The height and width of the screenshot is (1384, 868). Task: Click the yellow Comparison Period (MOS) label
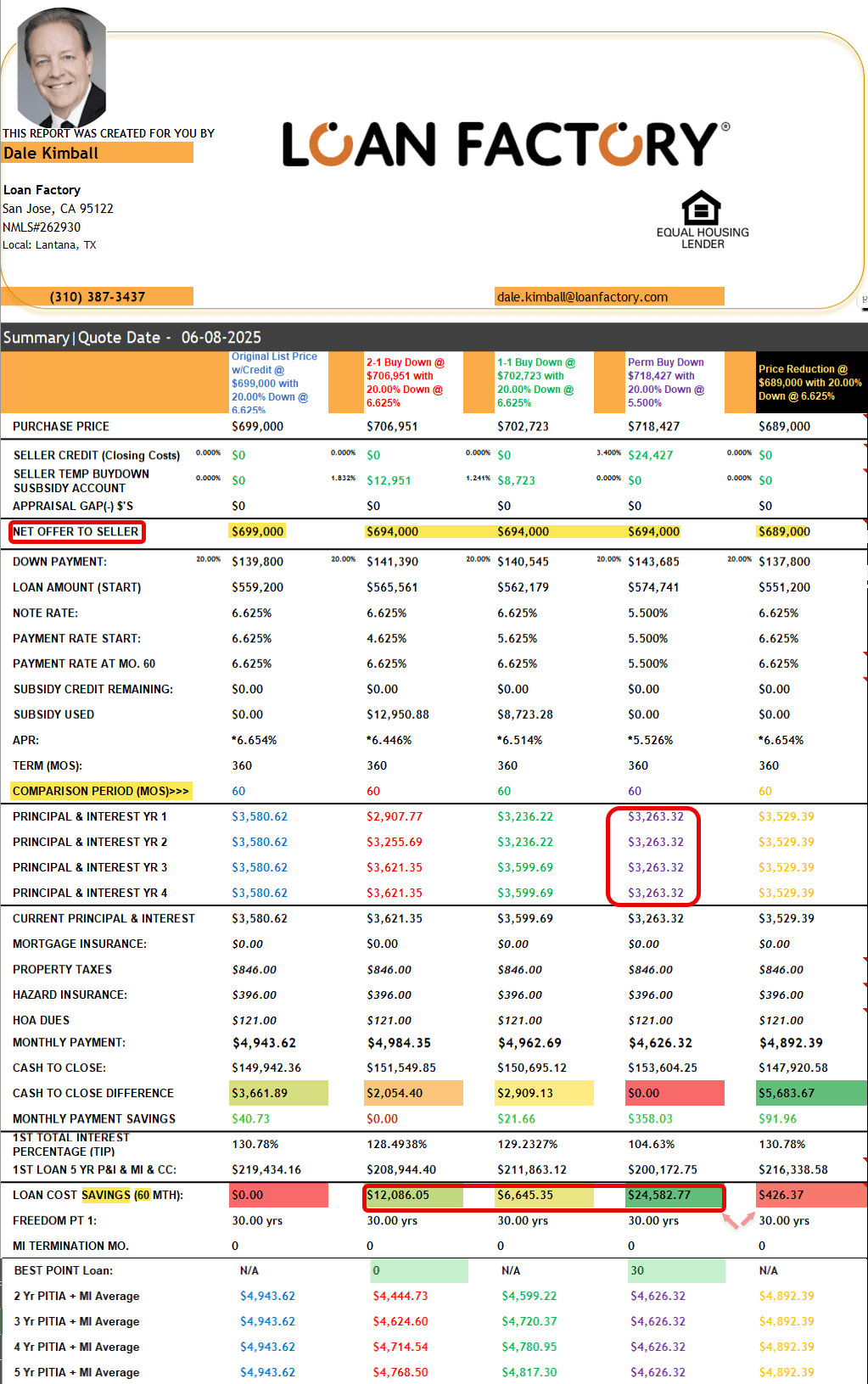coord(101,791)
